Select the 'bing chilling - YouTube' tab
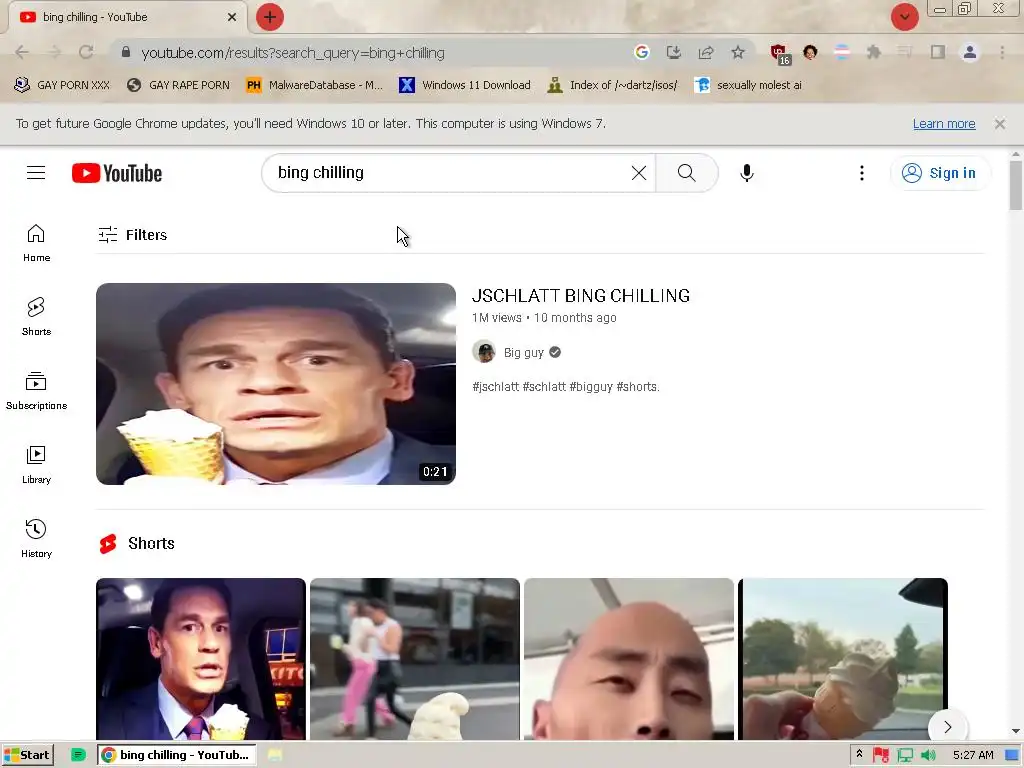 (x=127, y=18)
